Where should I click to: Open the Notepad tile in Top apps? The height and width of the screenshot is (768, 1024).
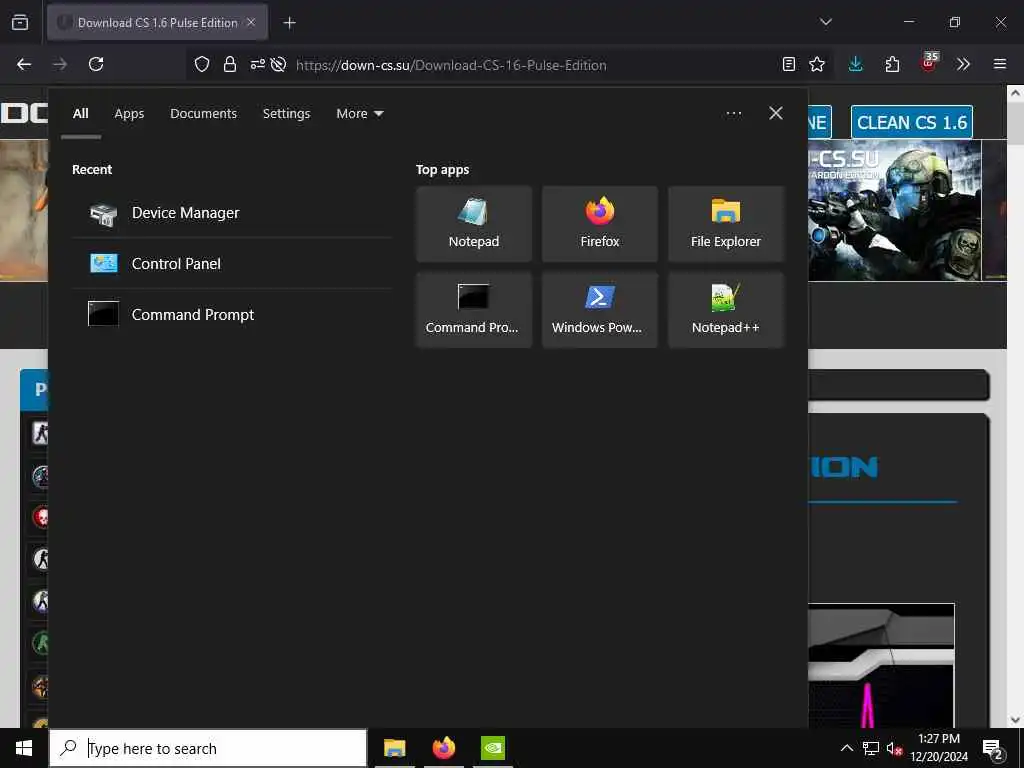tap(474, 224)
